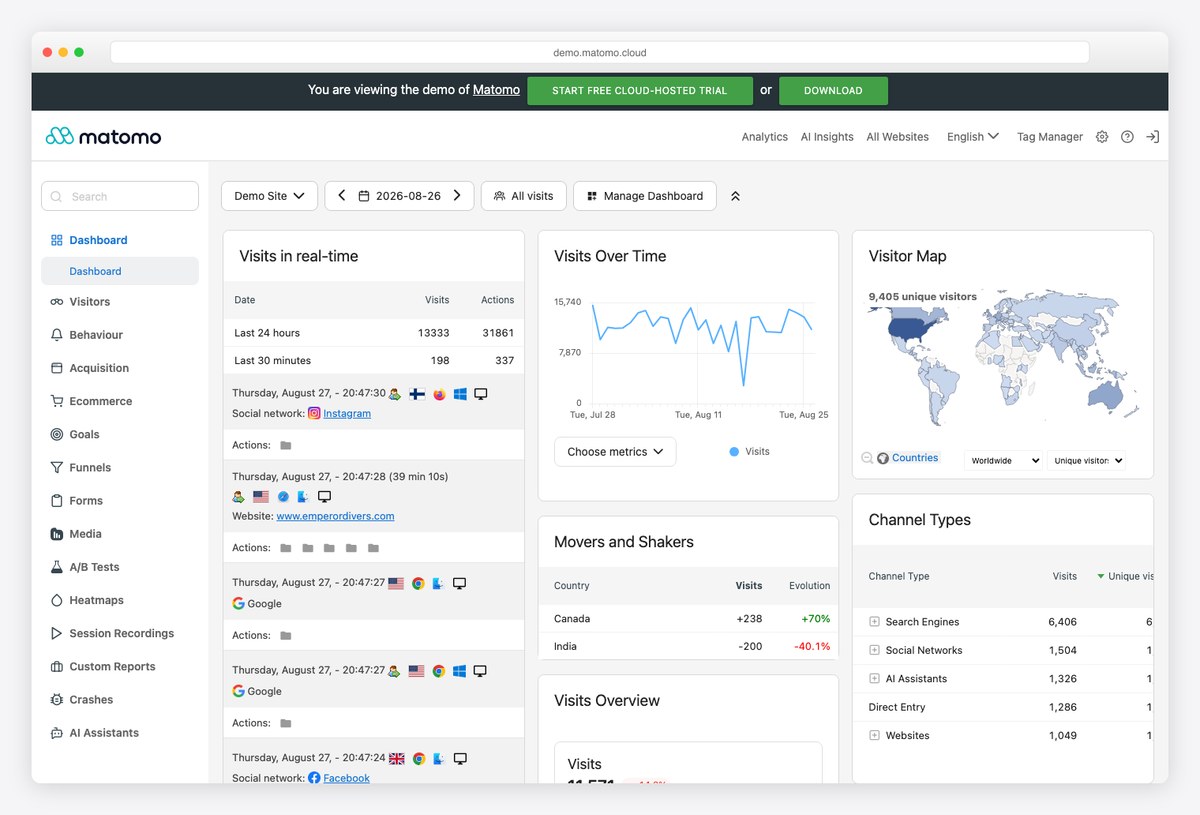The height and width of the screenshot is (815, 1200).
Task: Open Session Recordings in sidebar
Action: tap(120, 633)
